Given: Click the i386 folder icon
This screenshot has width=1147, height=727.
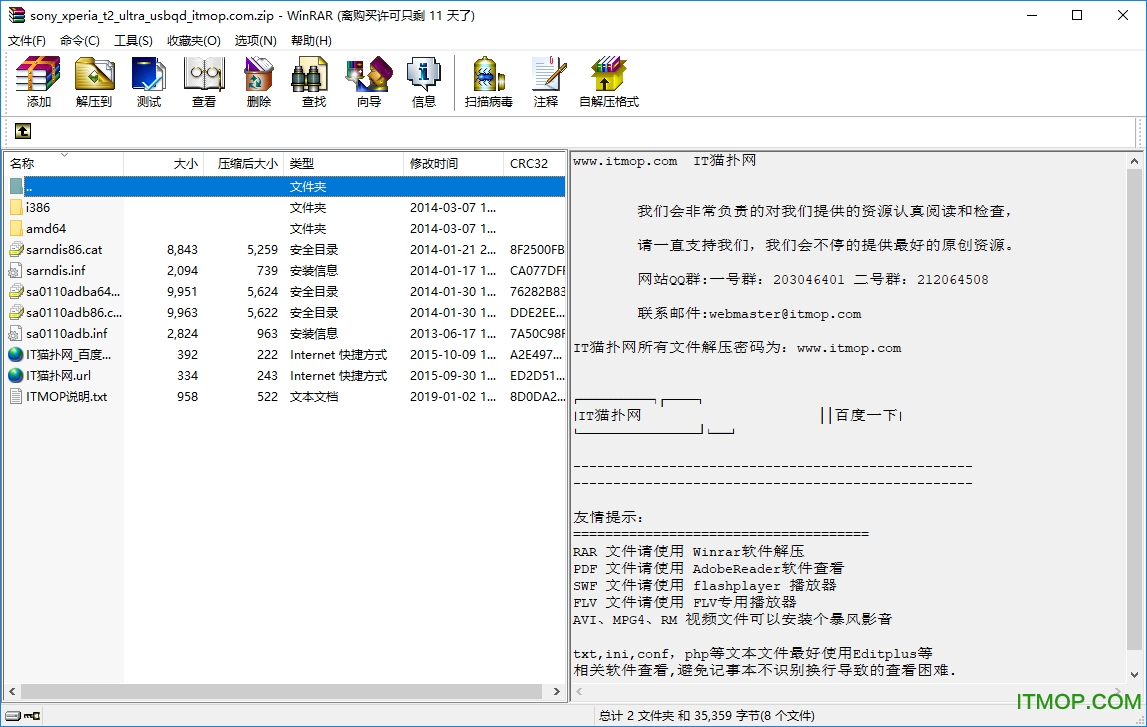Looking at the screenshot, I should (16, 208).
